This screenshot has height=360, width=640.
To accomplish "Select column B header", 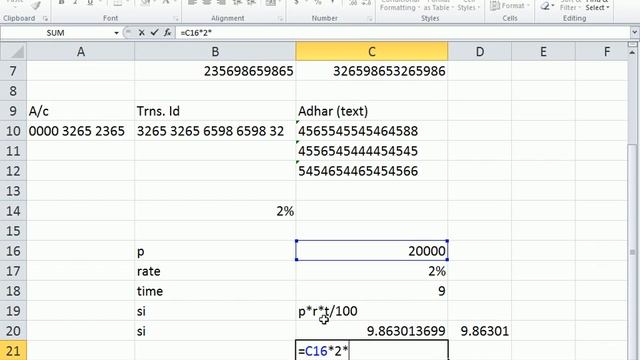I will (215, 51).
